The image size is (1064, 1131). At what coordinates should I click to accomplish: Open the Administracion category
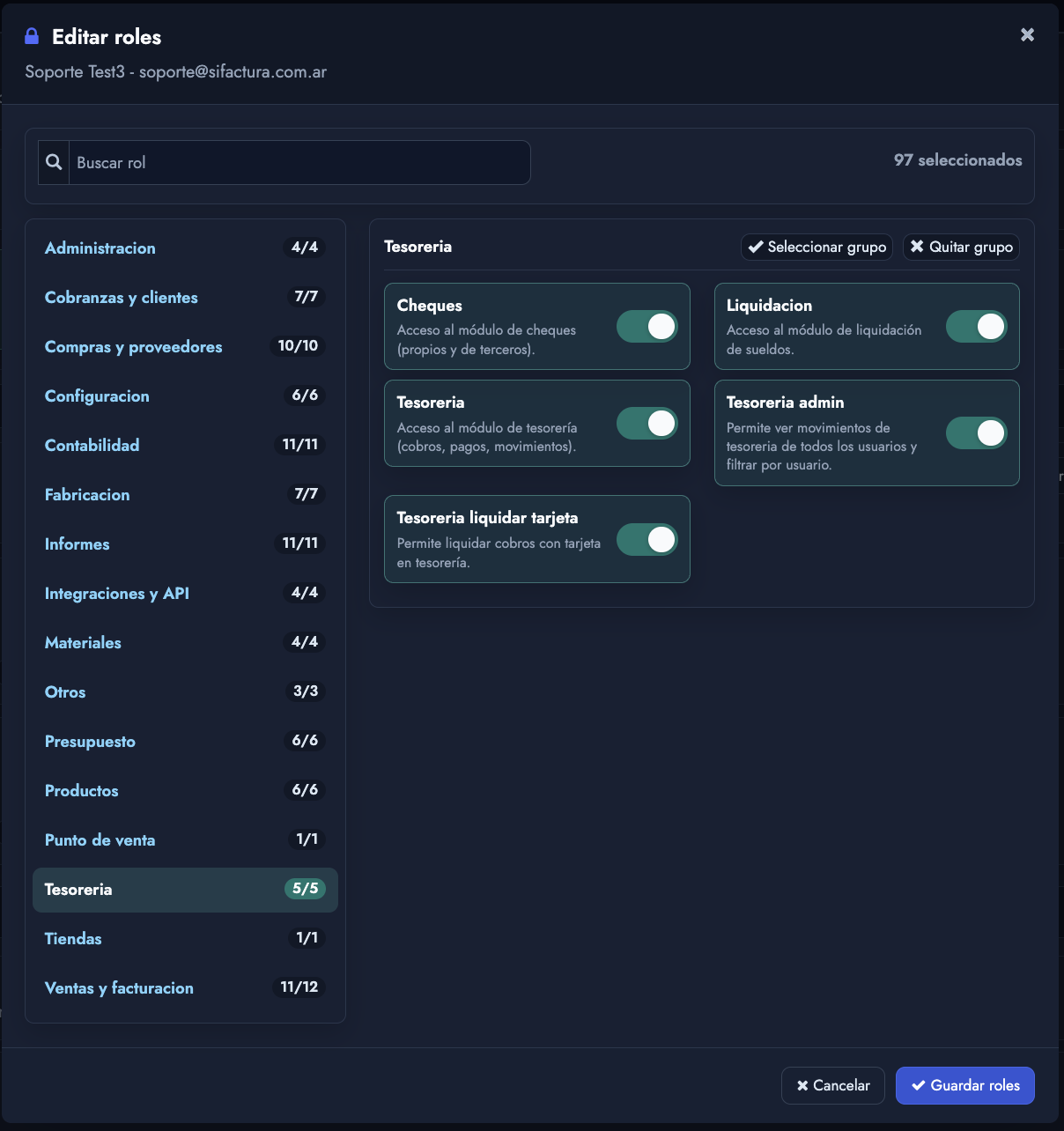pos(185,248)
